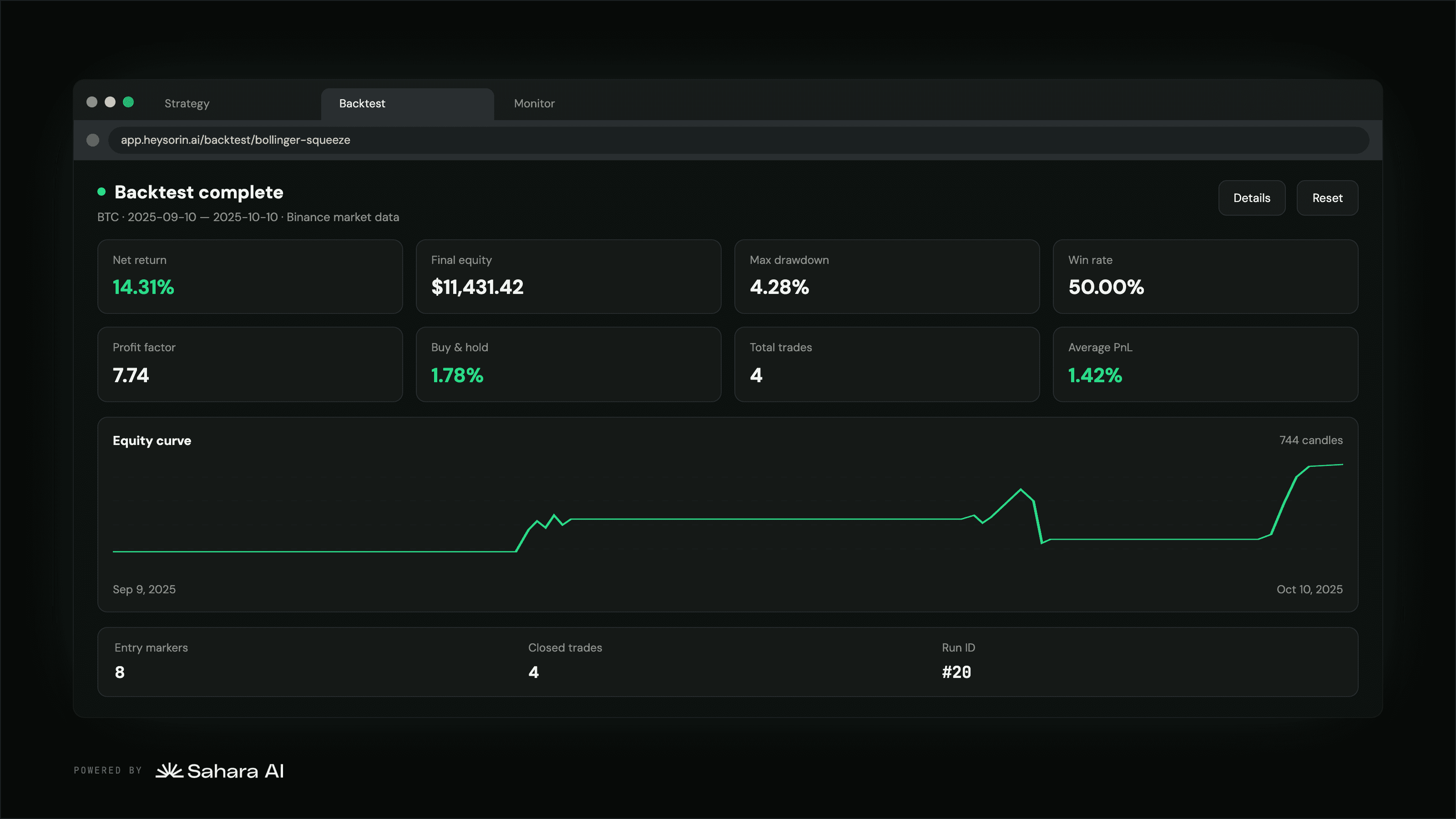1456x819 pixels.
Task: Select the Net return value 14.31%
Action: point(143,287)
